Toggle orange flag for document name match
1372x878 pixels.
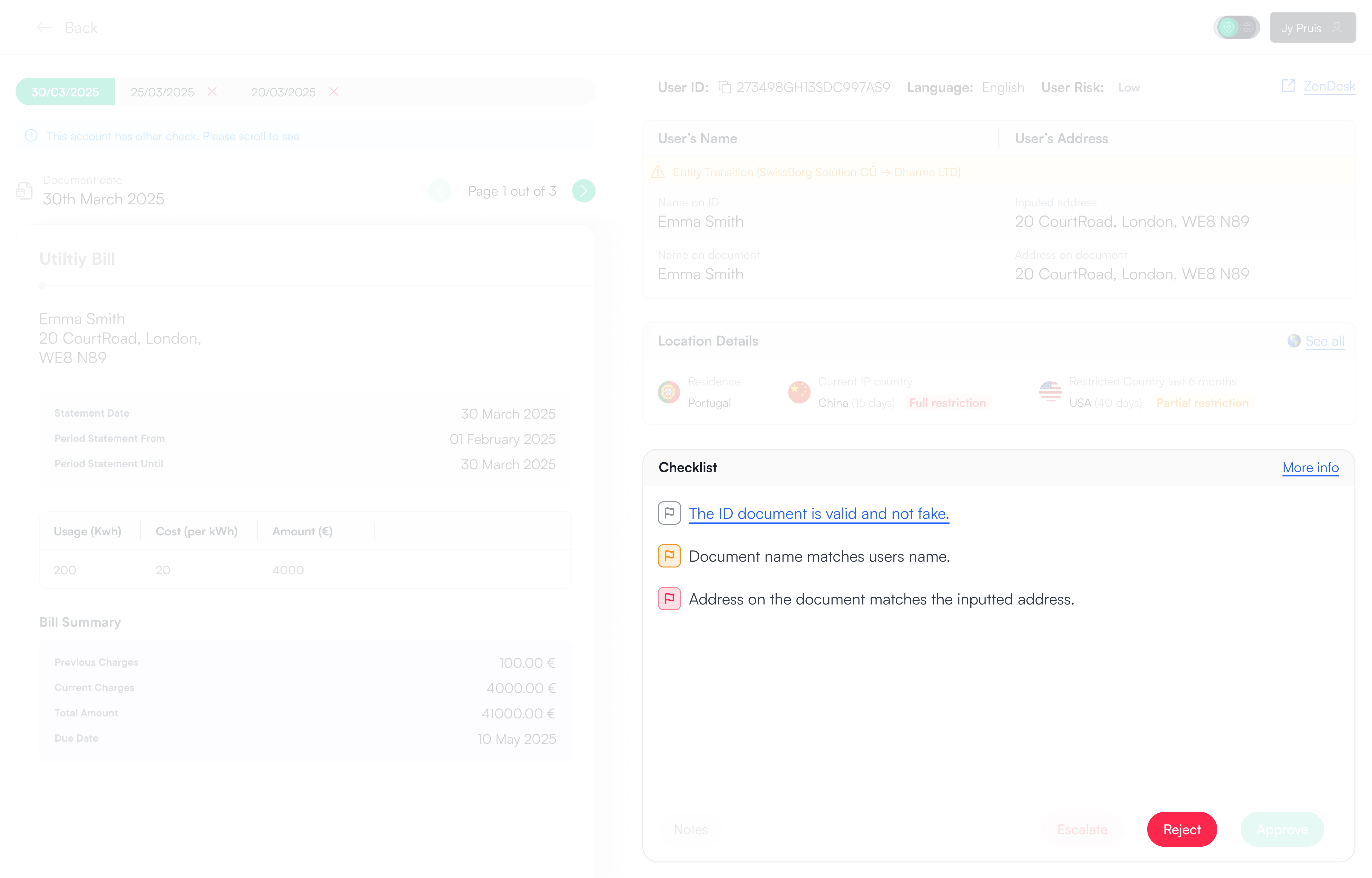click(x=669, y=556)
